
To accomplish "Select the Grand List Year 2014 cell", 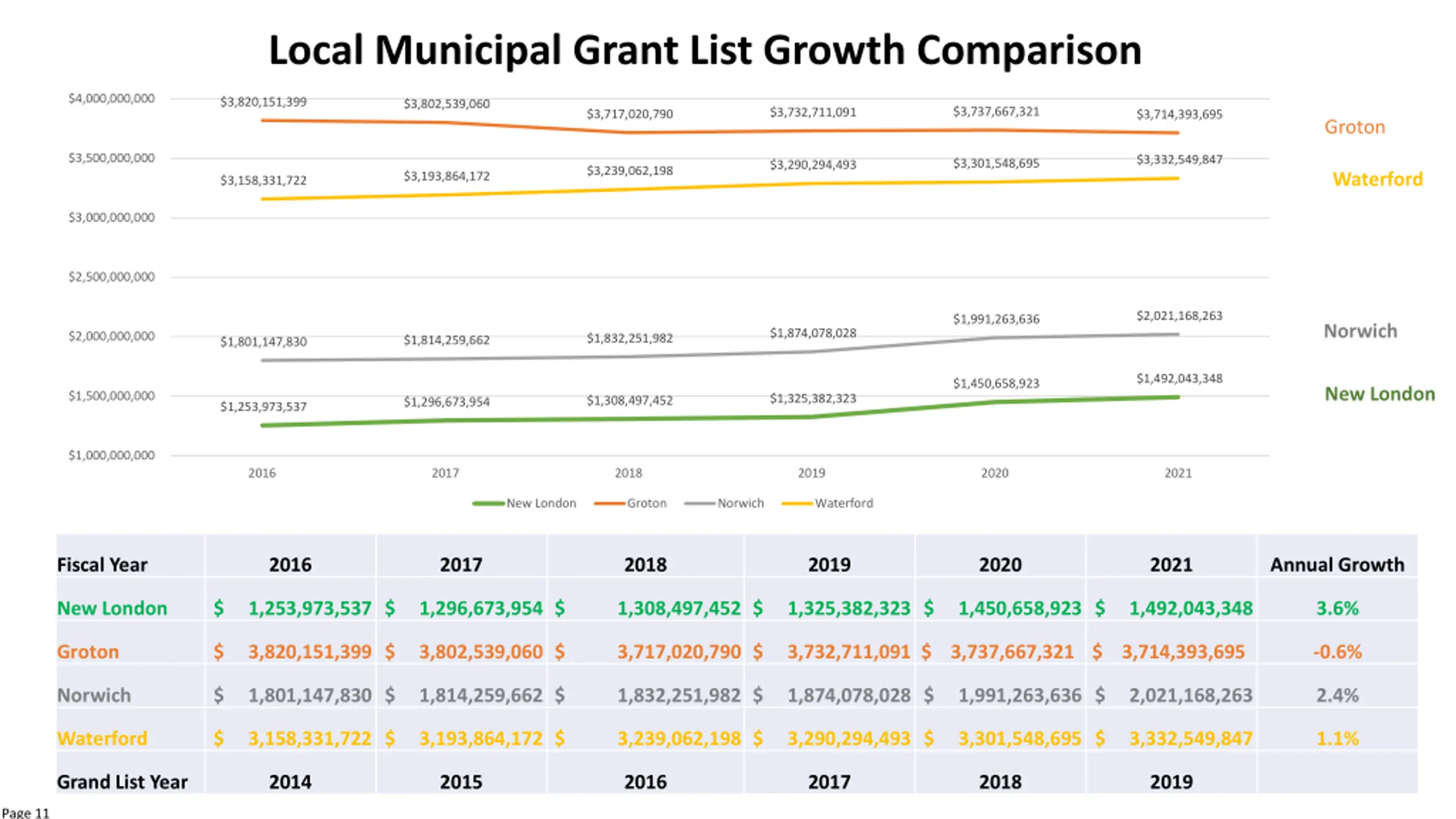I will (290, 782).
